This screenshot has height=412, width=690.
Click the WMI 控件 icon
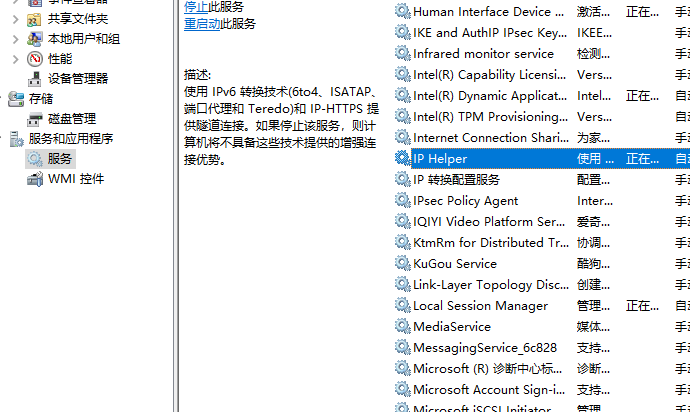pyautogui.click(x=35, y=179)
